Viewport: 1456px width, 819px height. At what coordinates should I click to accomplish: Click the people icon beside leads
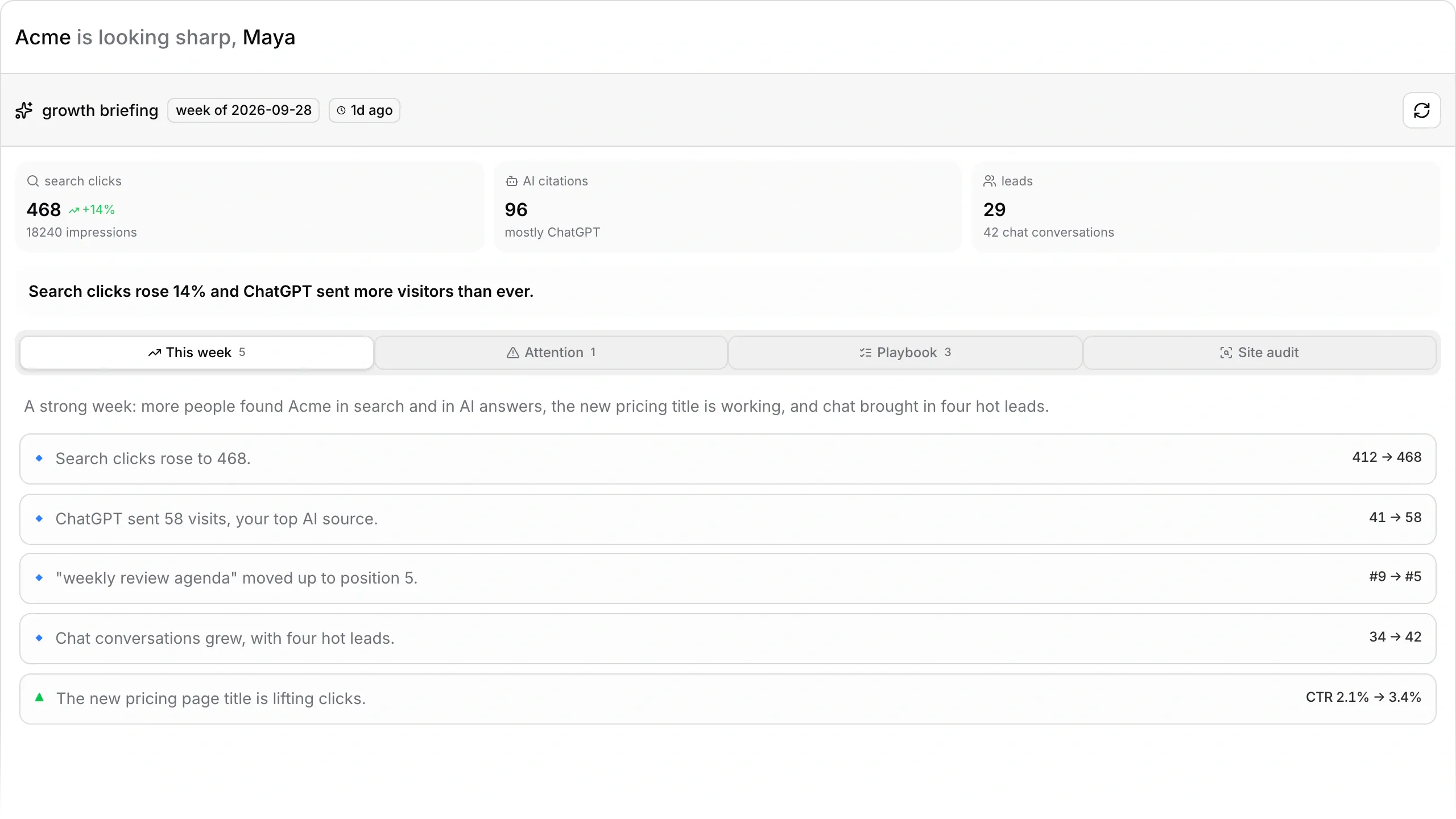pos(990,181)
